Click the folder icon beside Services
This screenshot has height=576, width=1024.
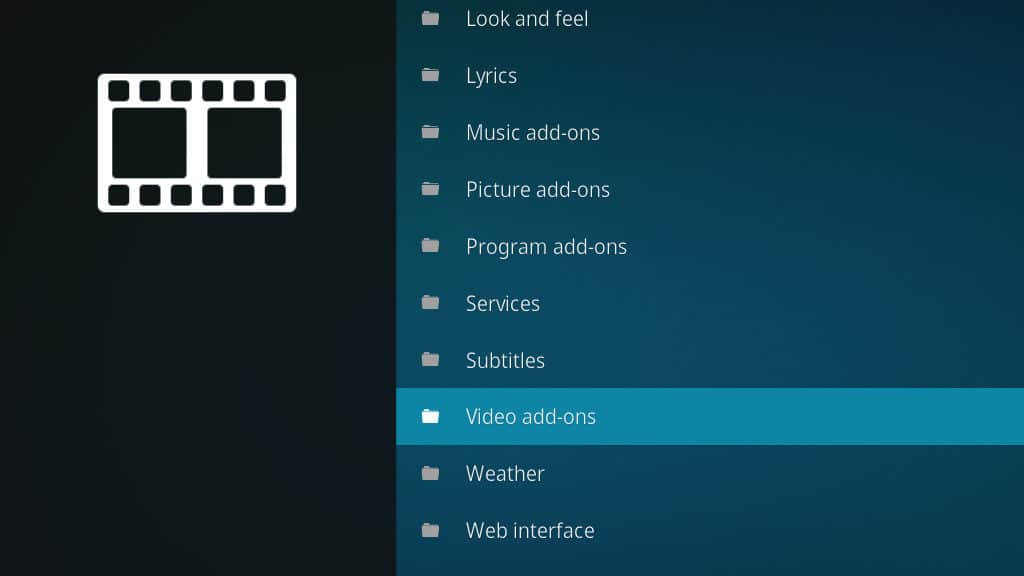pyautogui.click(x=430, y=302)
